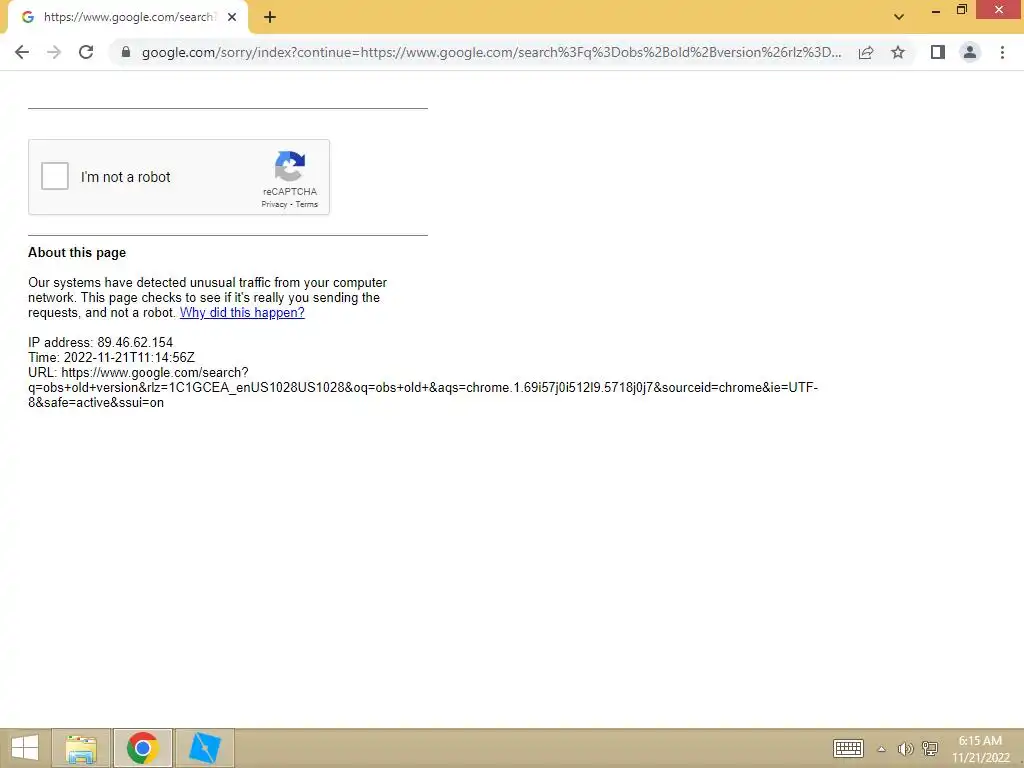Click the Chrome taskbar icon

(x=142, y=748)
